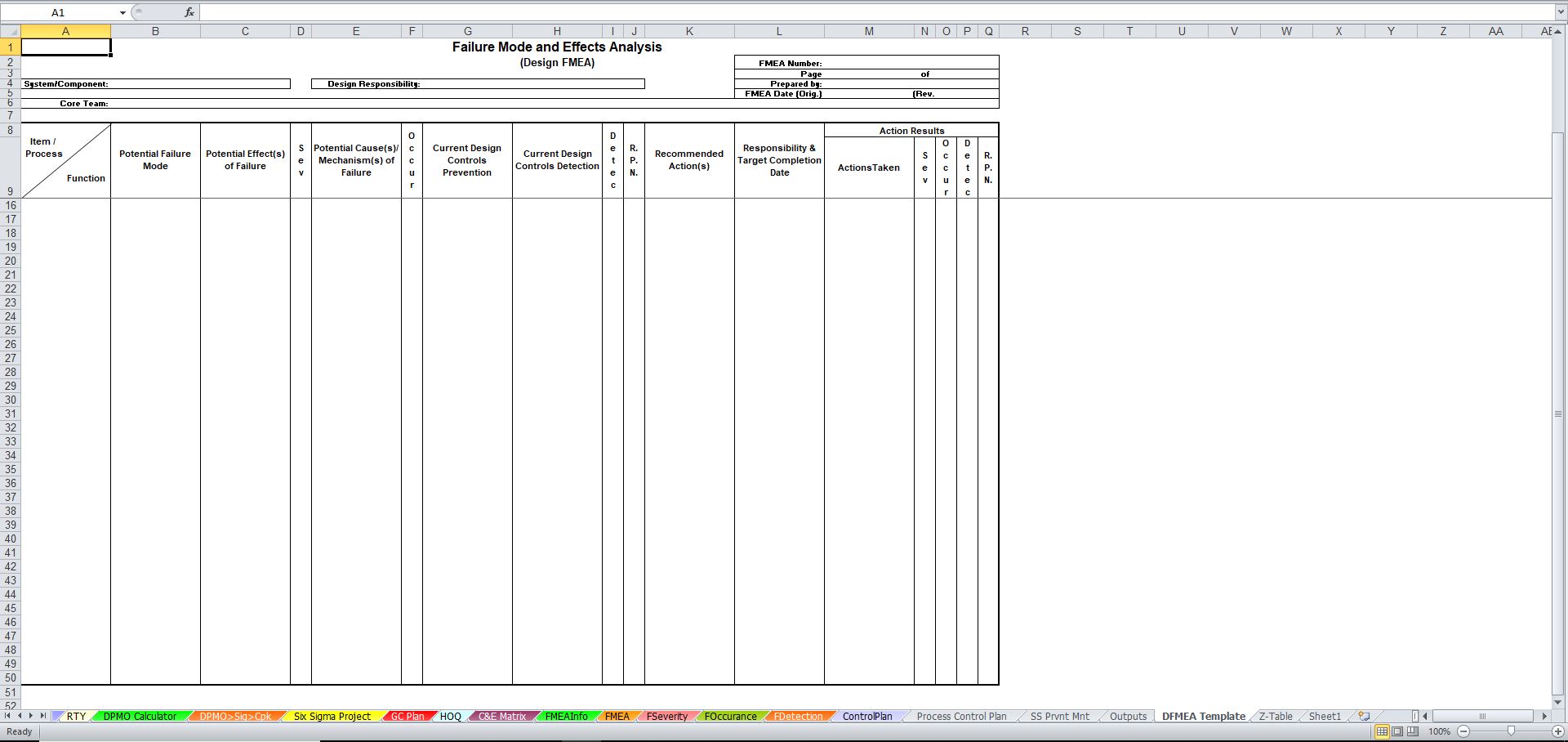Viewport: 1568px width, 742px height.
Task: Zoom out using the minus button
Action: (1463, 731)
